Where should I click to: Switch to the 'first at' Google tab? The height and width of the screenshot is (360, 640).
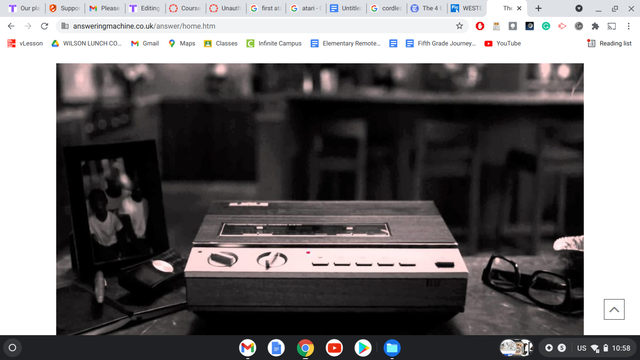point(266,8)
